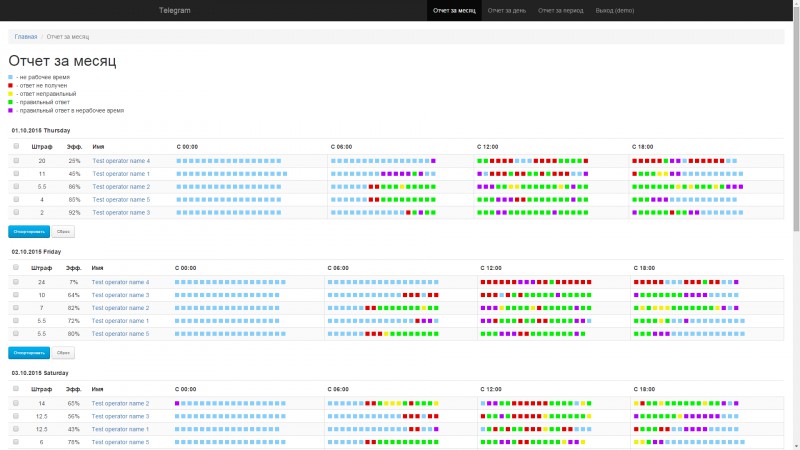Tick the header select-all checkbox for 01.10.2015 Thursday
Viewport: 800px width, 450px height.
16,146
